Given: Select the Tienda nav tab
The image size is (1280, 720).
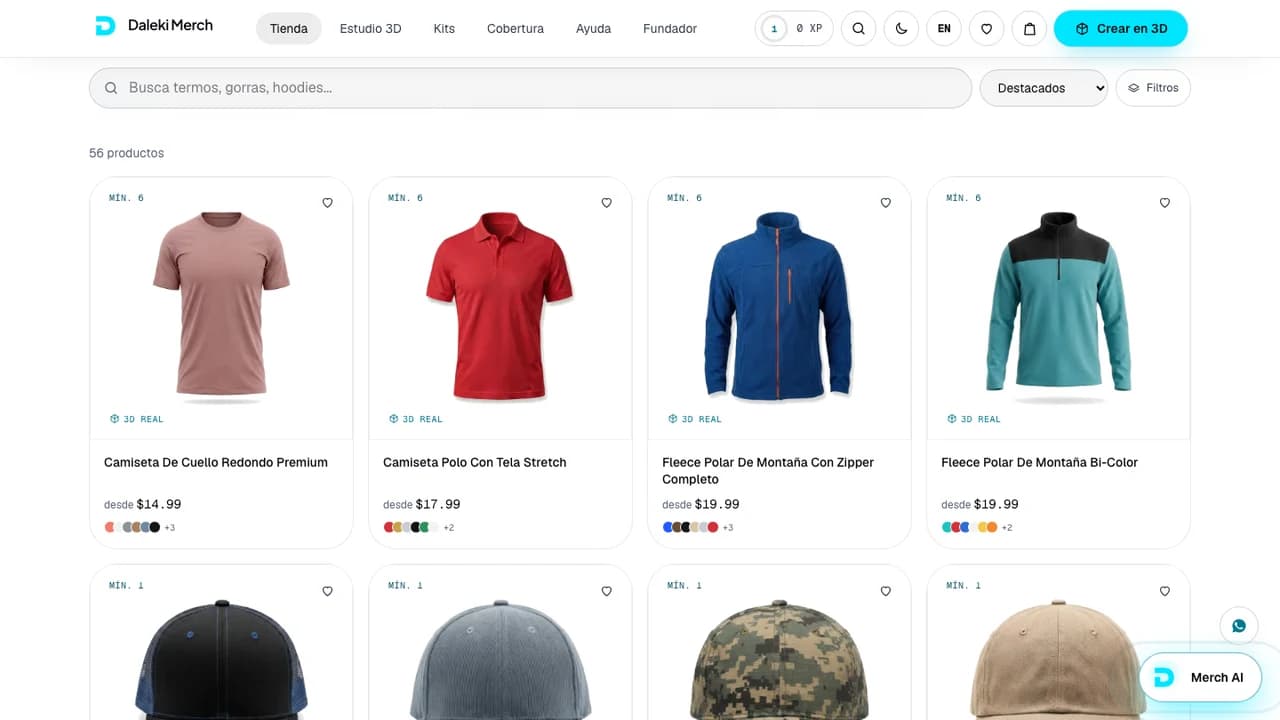Looking at the screenshot, I should point(288,29).
